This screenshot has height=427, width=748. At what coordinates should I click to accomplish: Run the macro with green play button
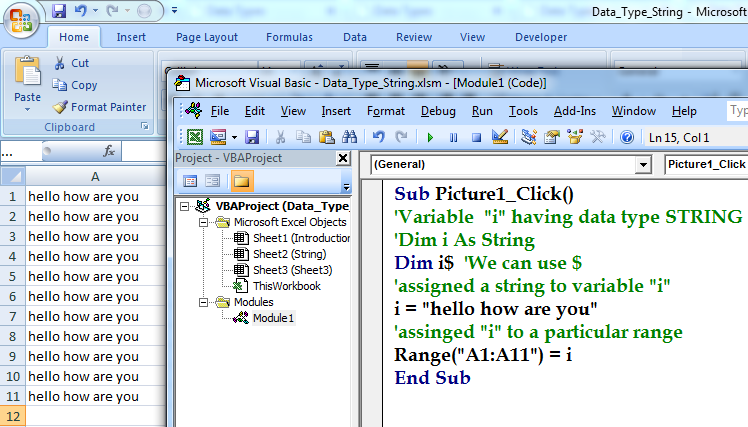[430, 137]
